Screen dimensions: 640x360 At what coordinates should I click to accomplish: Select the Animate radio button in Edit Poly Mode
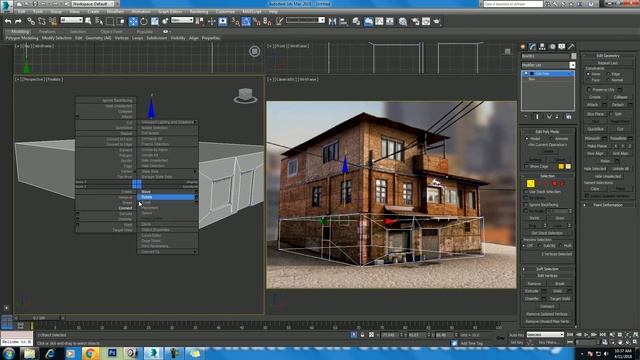pos(551,139)
